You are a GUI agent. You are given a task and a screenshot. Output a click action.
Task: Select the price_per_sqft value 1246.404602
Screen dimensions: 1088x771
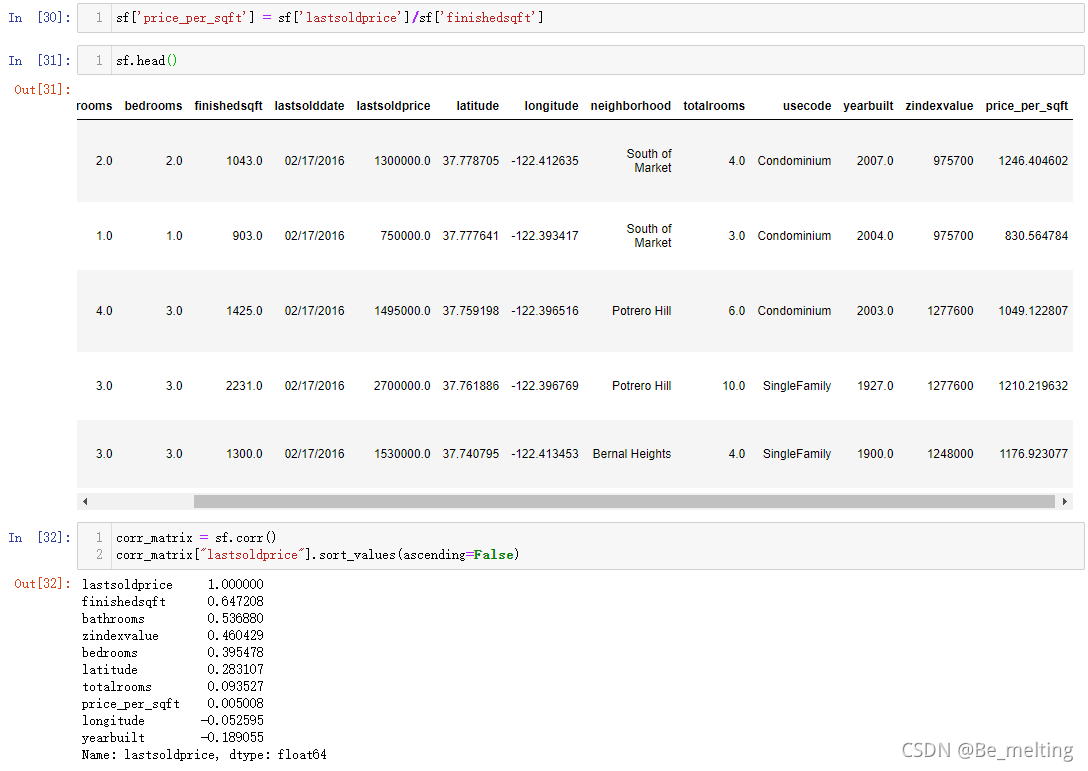[x=1033, y=160]
